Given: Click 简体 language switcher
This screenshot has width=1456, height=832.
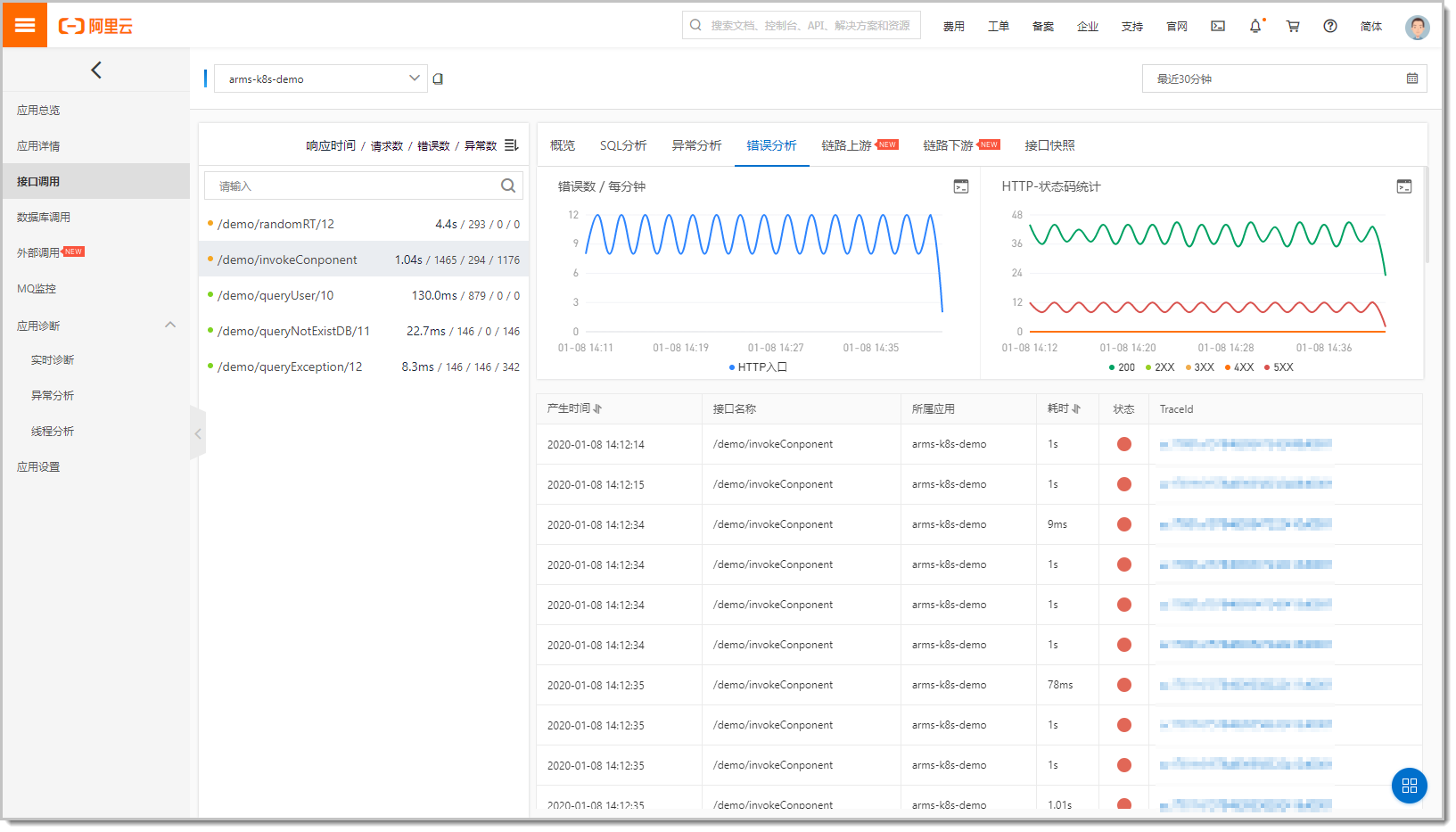Looking at the screenshot, I should (1371, 27).
